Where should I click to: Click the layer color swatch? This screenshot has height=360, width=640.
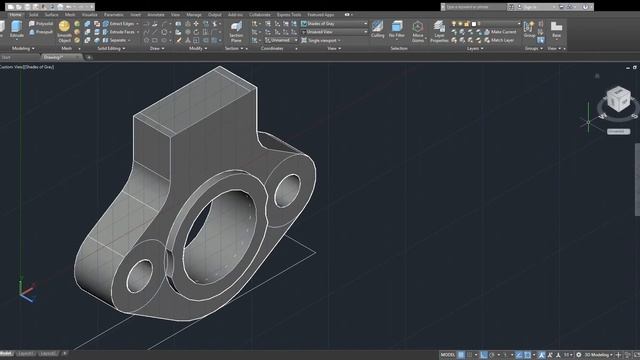(473, 24)
